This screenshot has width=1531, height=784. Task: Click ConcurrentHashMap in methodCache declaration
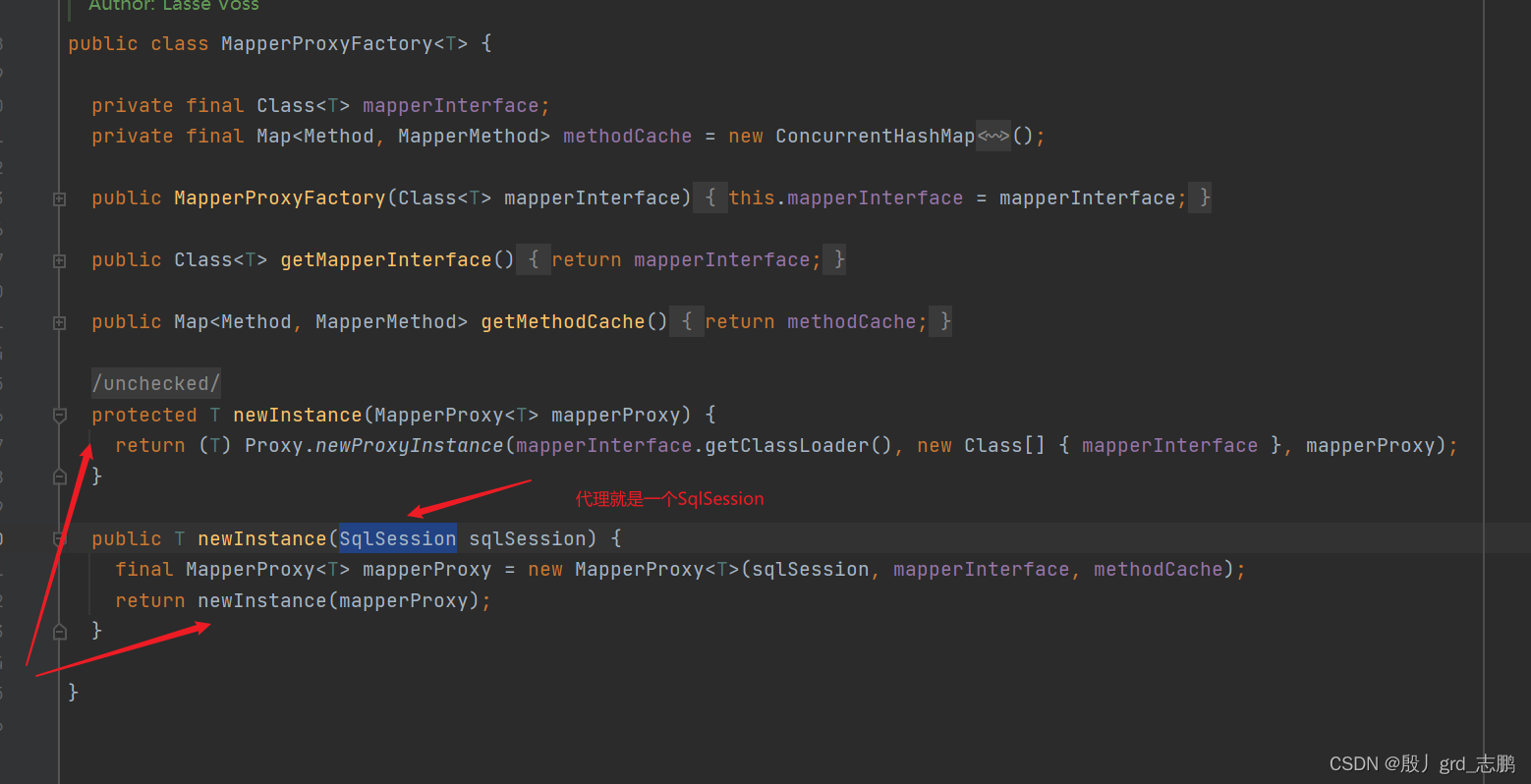tap(876, 136)
